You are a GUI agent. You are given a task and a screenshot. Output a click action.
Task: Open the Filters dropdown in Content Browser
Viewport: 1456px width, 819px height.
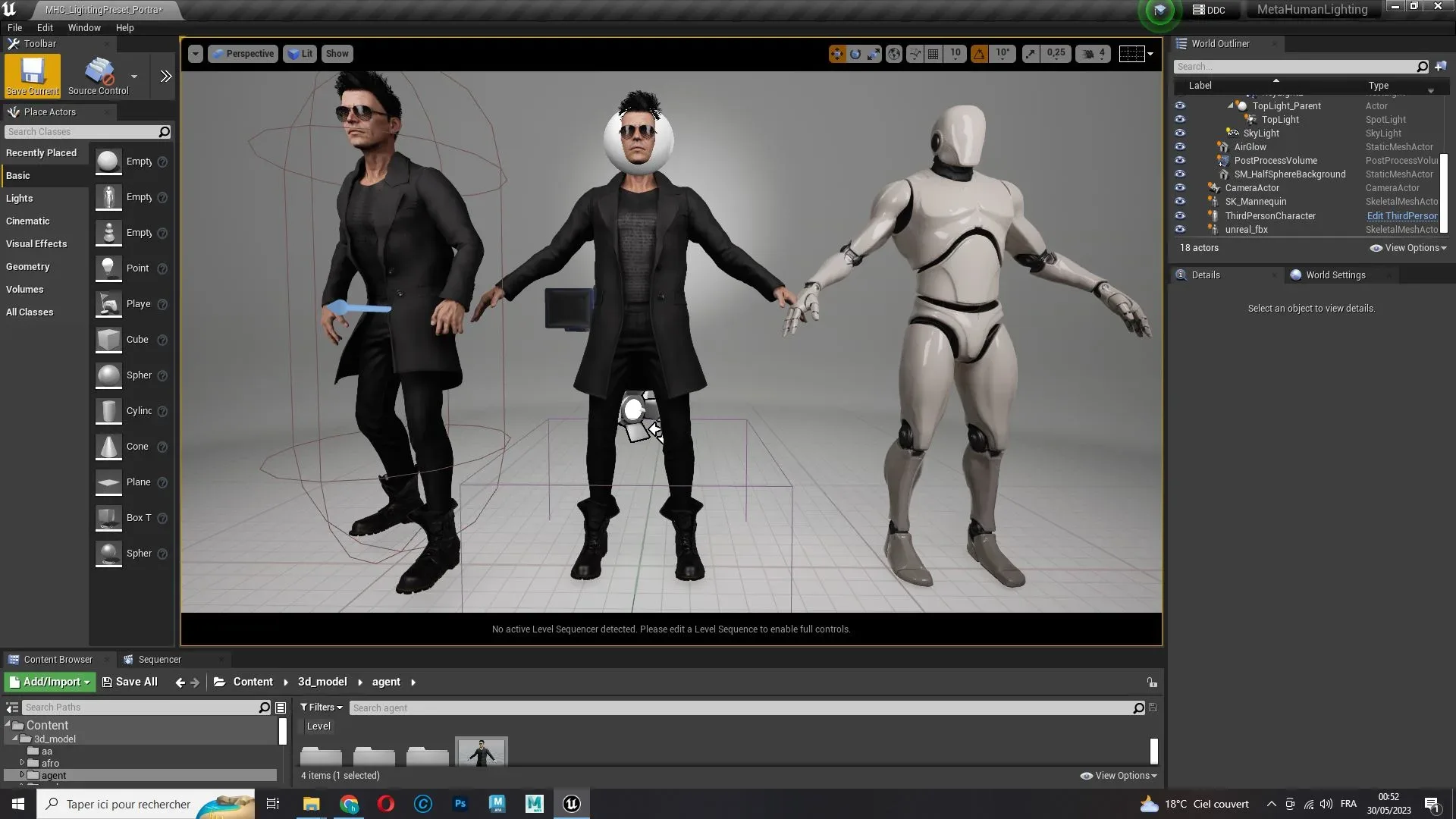[322, 708]
